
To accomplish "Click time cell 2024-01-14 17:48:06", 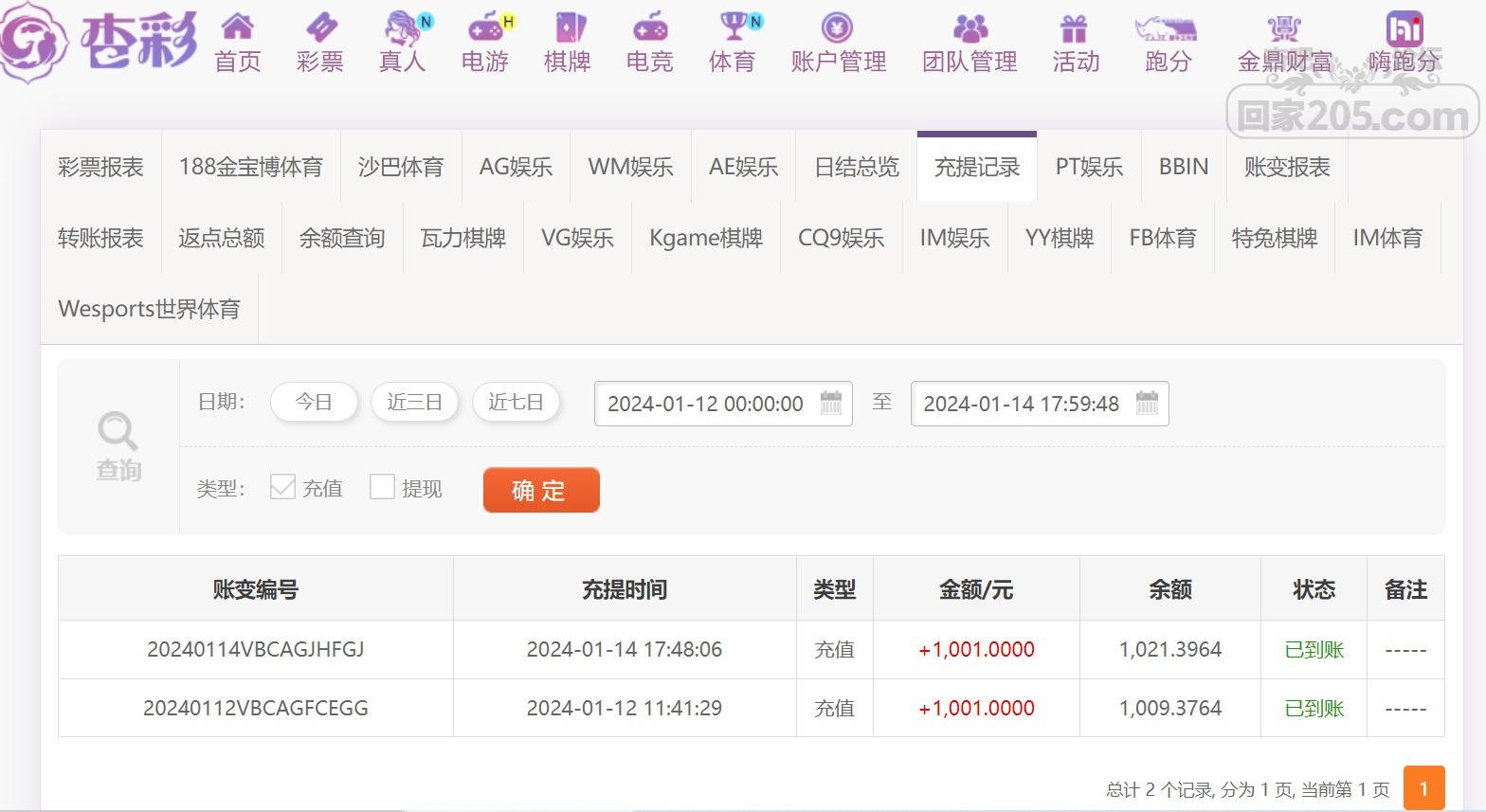I will pyautogui.click(x=625, y=650).
